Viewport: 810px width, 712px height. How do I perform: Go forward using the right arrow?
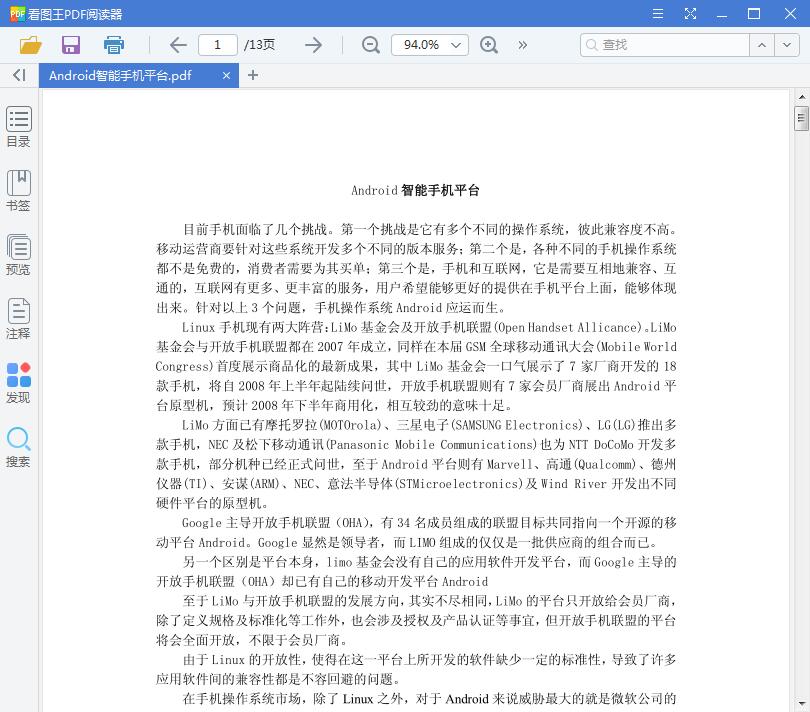pyautogui.click(x=313, y=45)
